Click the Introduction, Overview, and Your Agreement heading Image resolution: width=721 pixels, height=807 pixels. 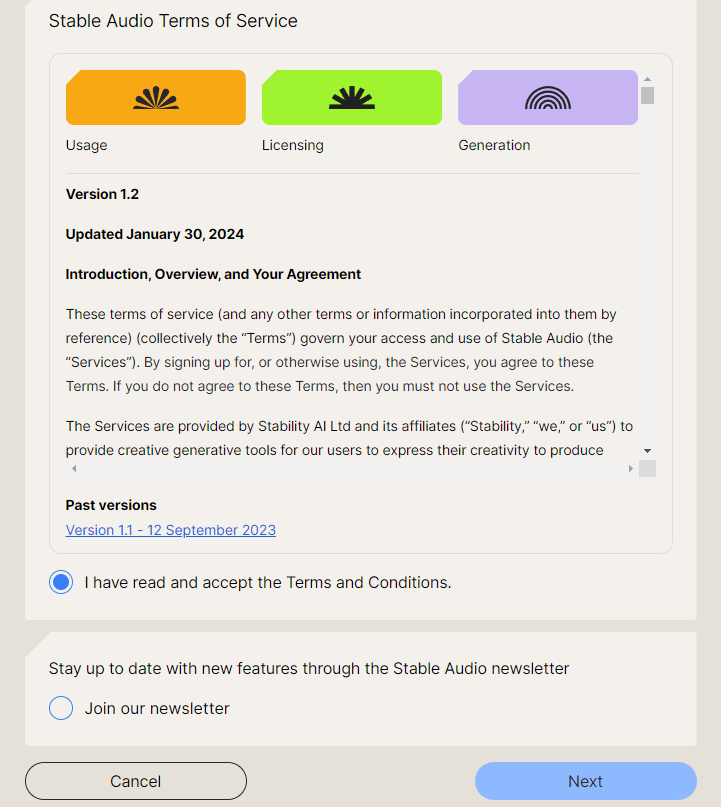coord(213,274)
